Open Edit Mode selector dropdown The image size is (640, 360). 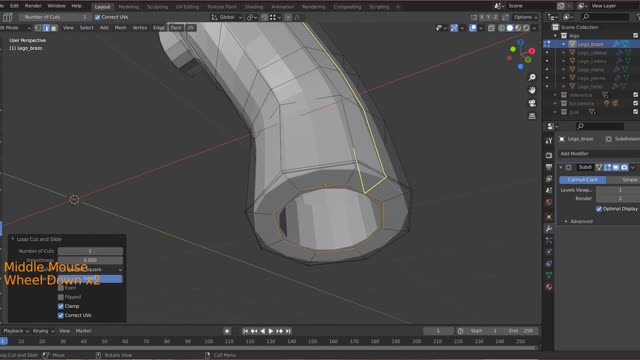(16, 28)
